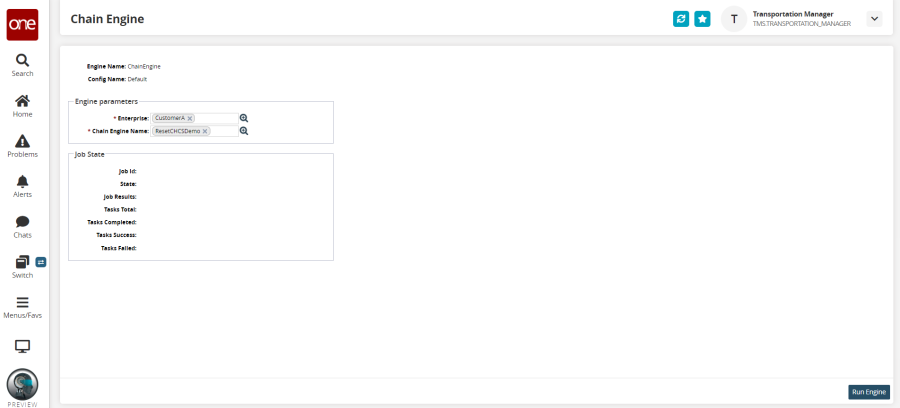The image size is (900, 408).
Task: Go to Home in the sidebar
Action: point(22,105)
